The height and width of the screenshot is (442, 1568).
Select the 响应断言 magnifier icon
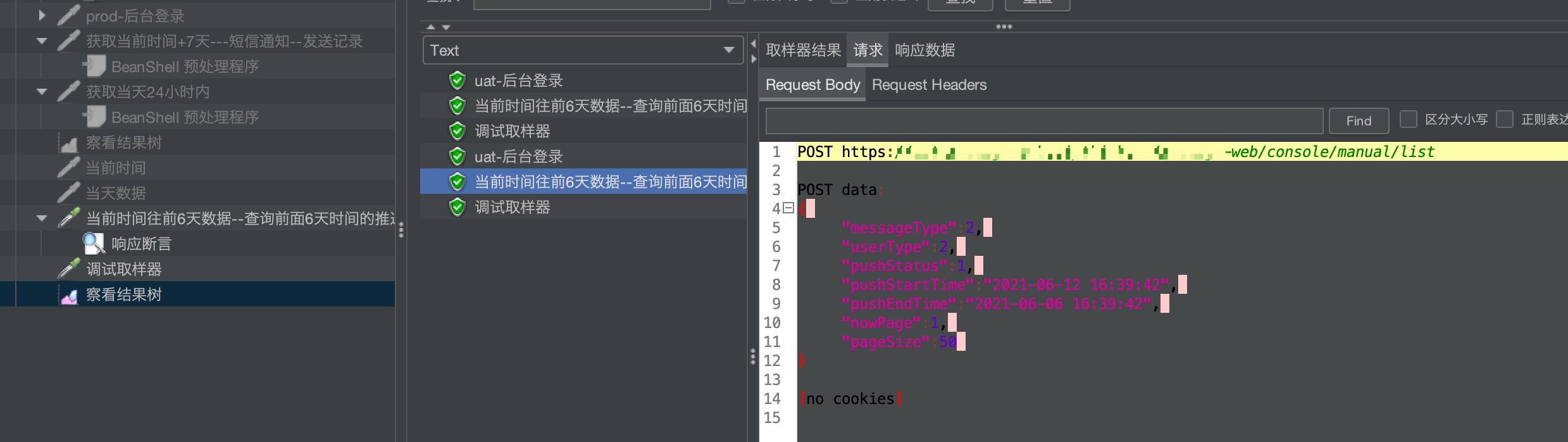click(x=94, y=243)
